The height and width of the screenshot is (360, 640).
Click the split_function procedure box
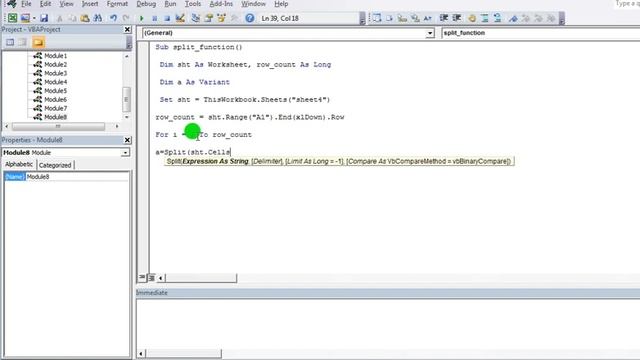pos(540,33)
